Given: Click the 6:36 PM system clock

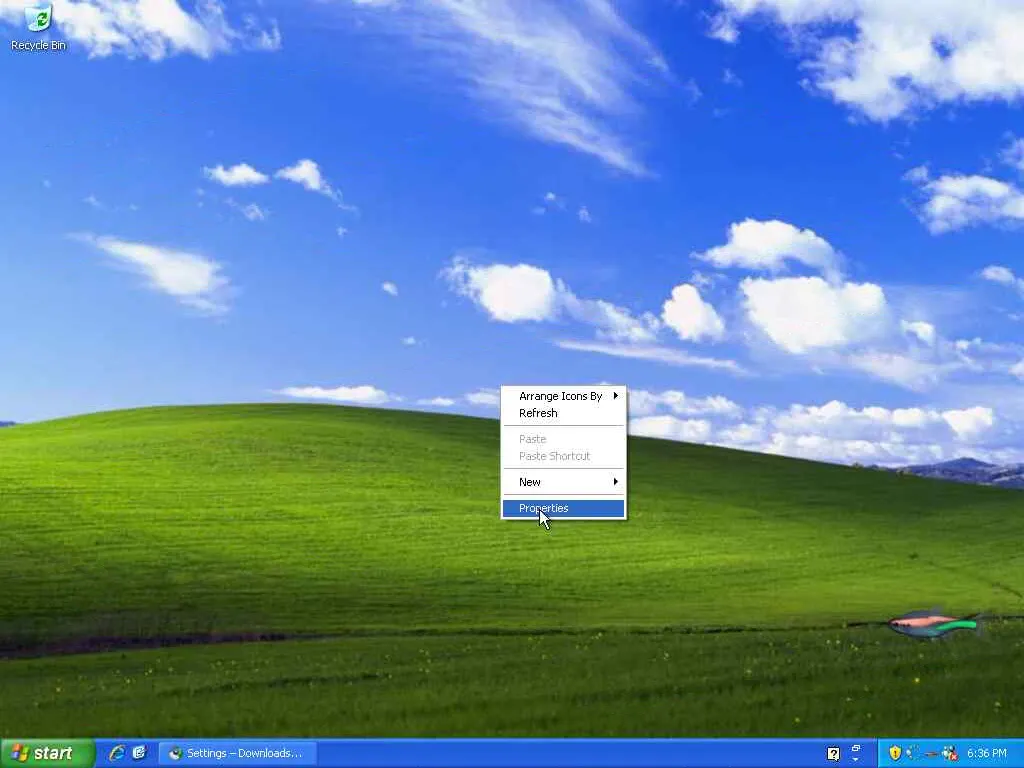Looking at the screenshot, I should 987,753.
